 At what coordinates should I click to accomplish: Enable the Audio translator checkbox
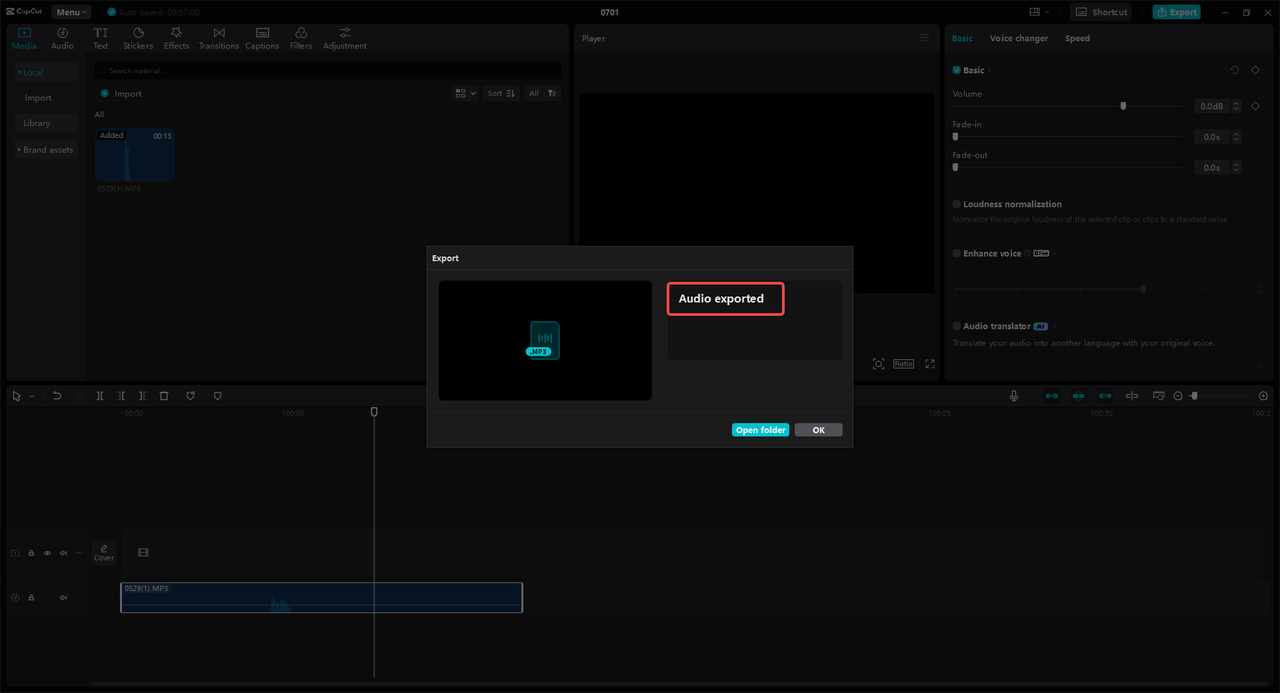pos(956,326)
